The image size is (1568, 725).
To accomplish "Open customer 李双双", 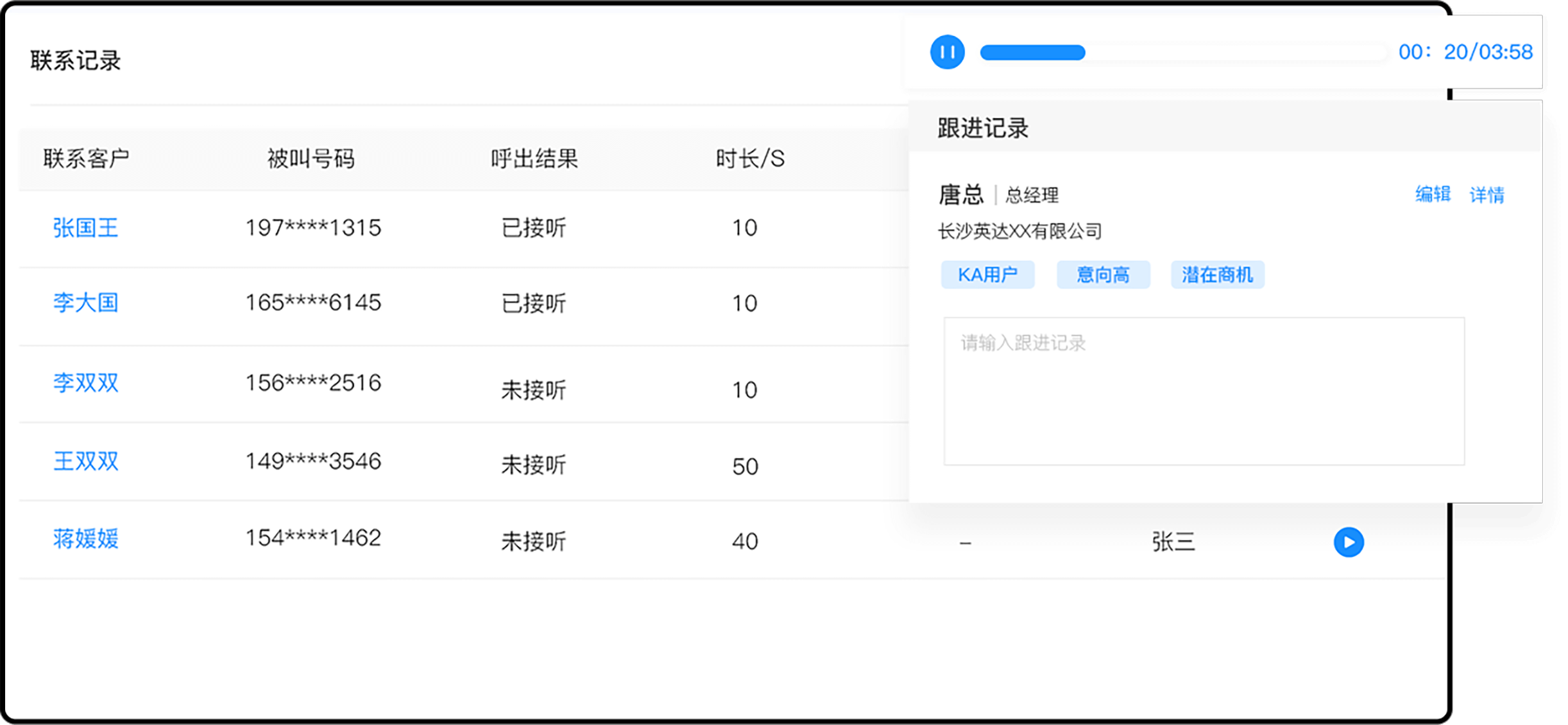I will pyautogui.click(x=85, y=383).
